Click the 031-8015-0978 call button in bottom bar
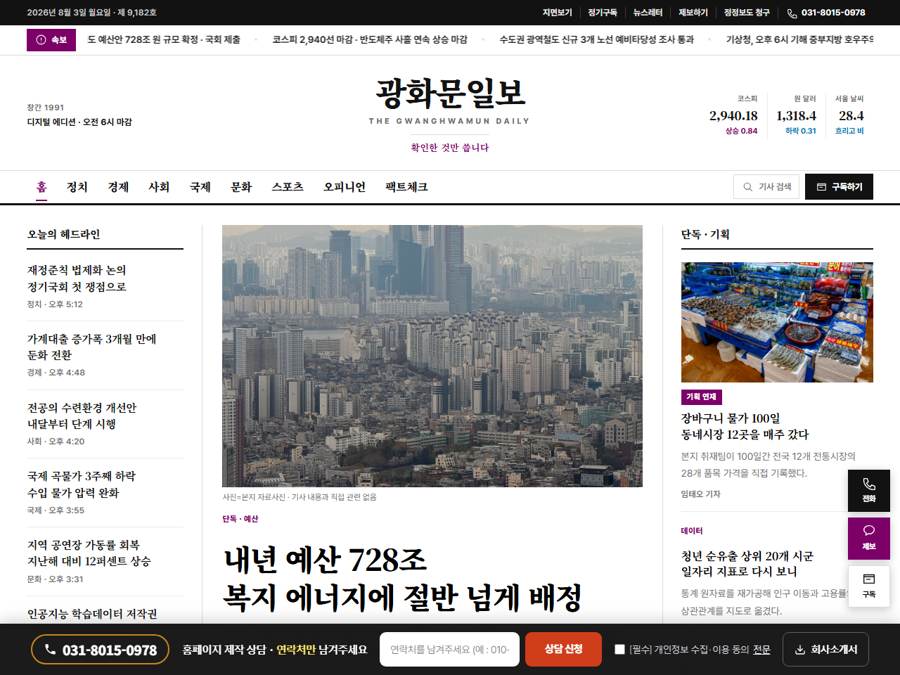The image size is (900, 675). 100,650
